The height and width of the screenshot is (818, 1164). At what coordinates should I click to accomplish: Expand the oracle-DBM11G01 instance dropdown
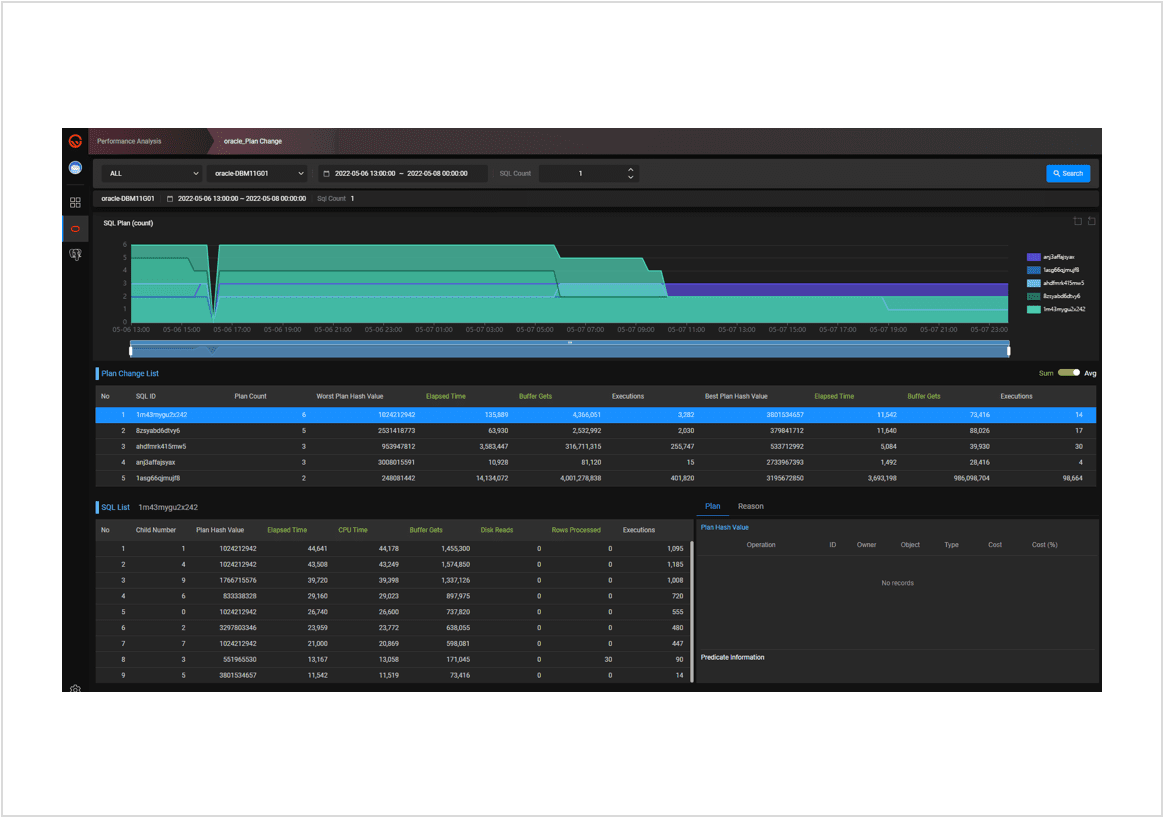[x=258, y=173]
